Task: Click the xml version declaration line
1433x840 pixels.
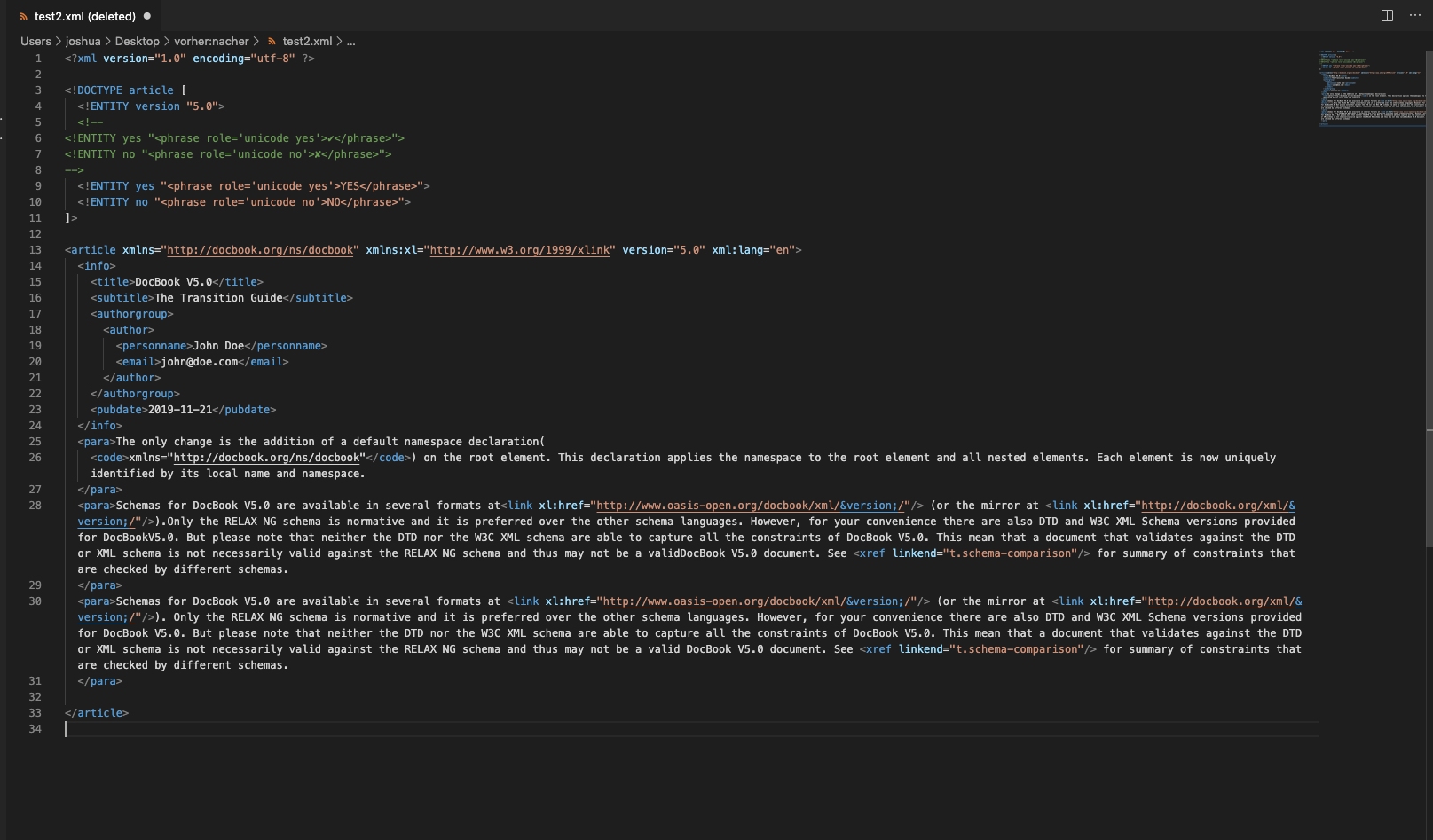Action: (189, 59)
